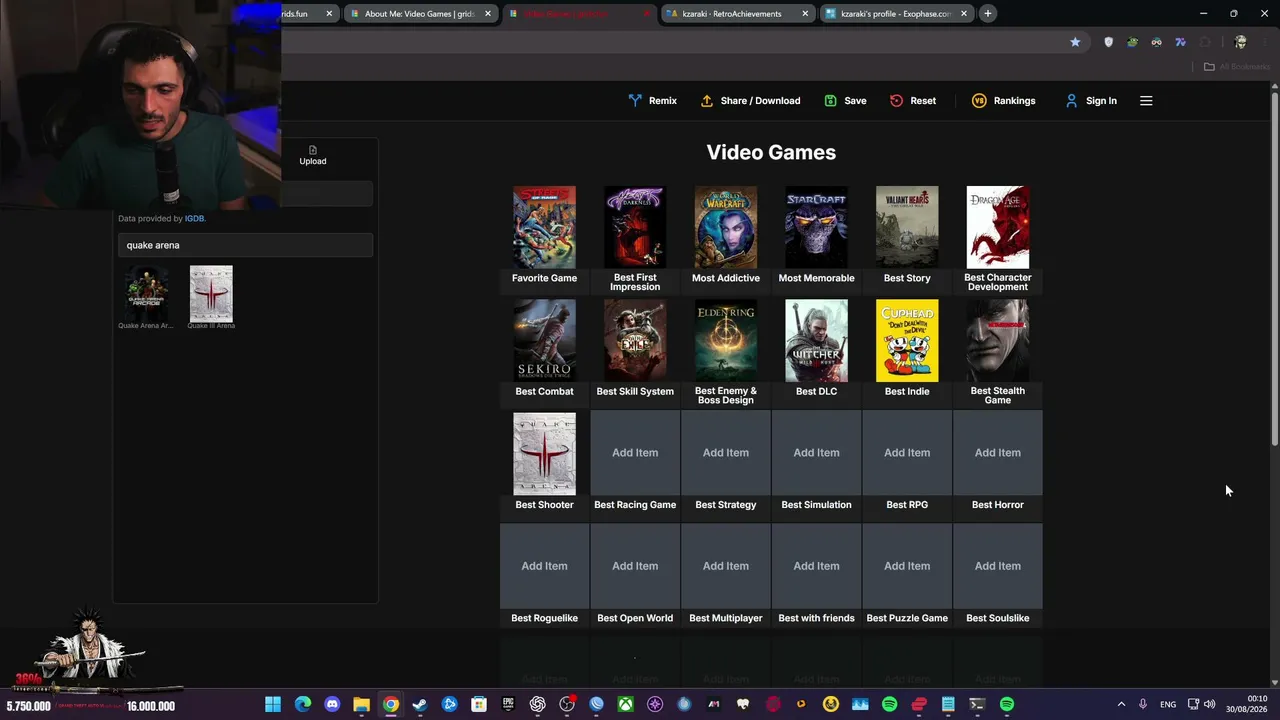Add an item to Best Horror
1280x720 pixels.
tap(998, 453)
